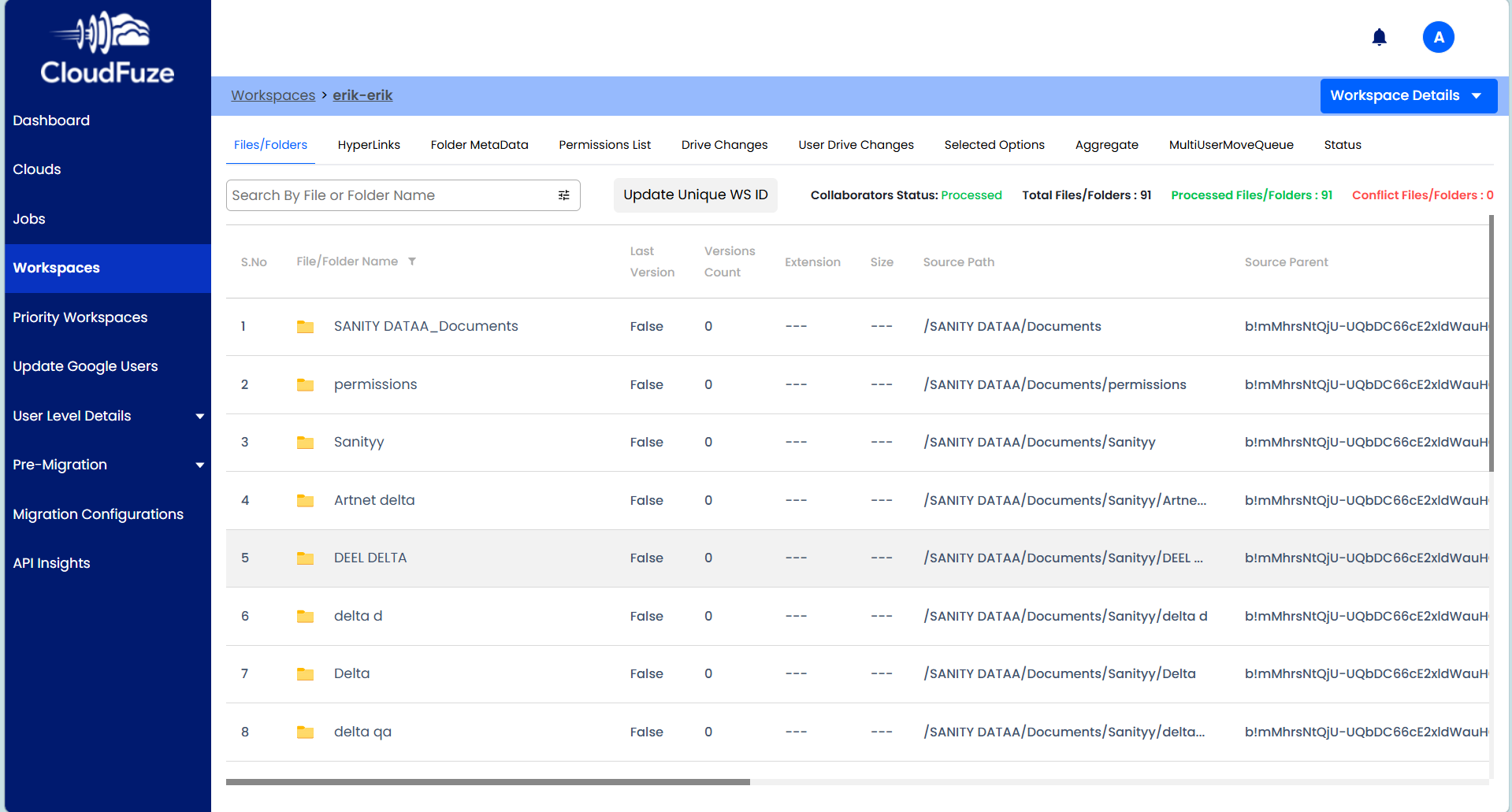Click folder icon for Delta row

tap(305, 674)
